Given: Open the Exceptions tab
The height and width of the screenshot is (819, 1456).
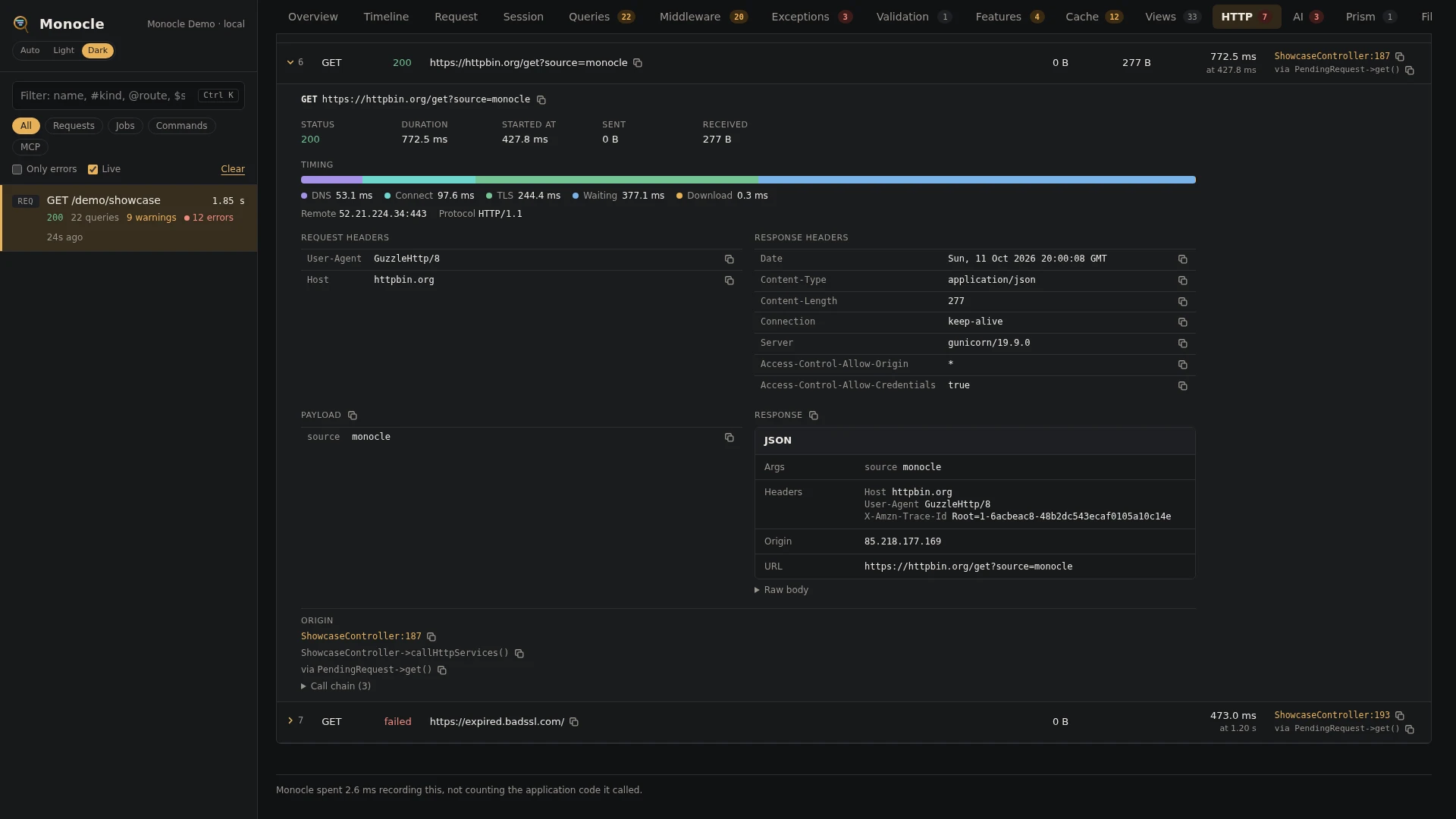Looking at the screenshot, I should (x=811, y=17).
